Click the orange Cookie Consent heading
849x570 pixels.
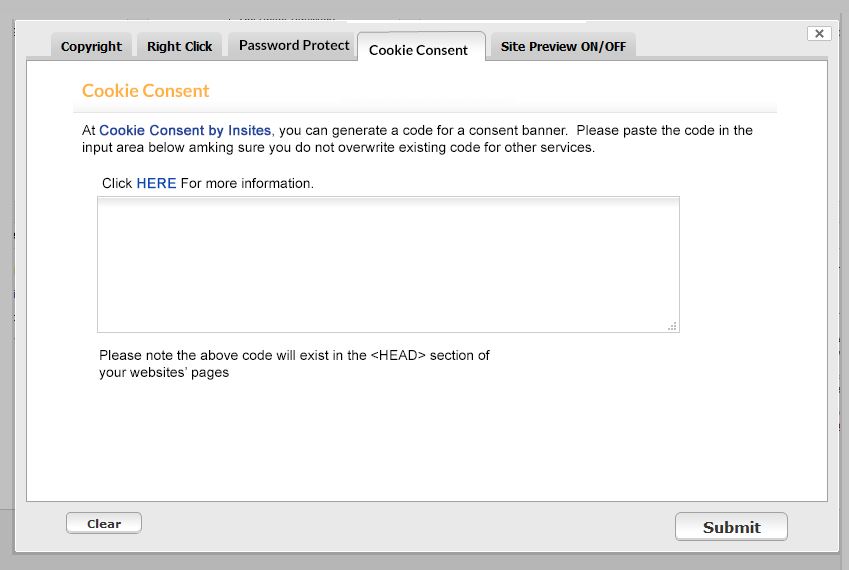click(146, 91)
